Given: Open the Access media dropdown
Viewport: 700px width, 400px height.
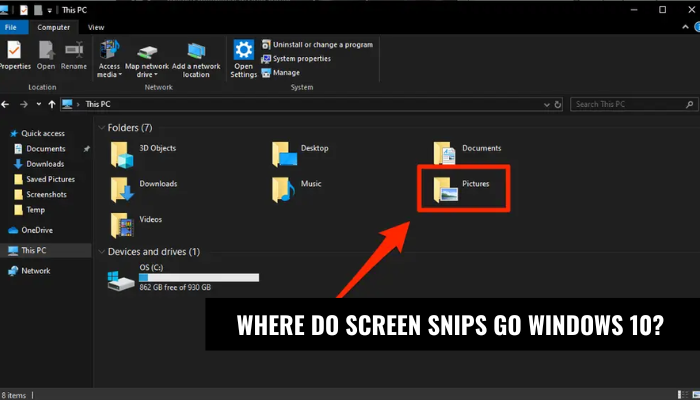Looking at the screenshot, I should click(109, 58).
